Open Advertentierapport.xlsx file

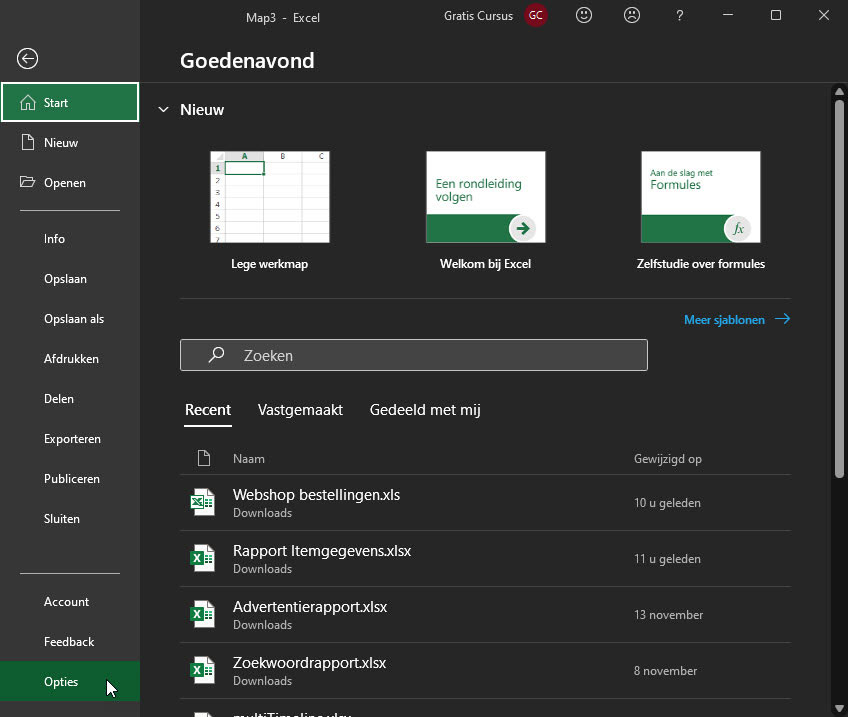[x=485, y=614]
